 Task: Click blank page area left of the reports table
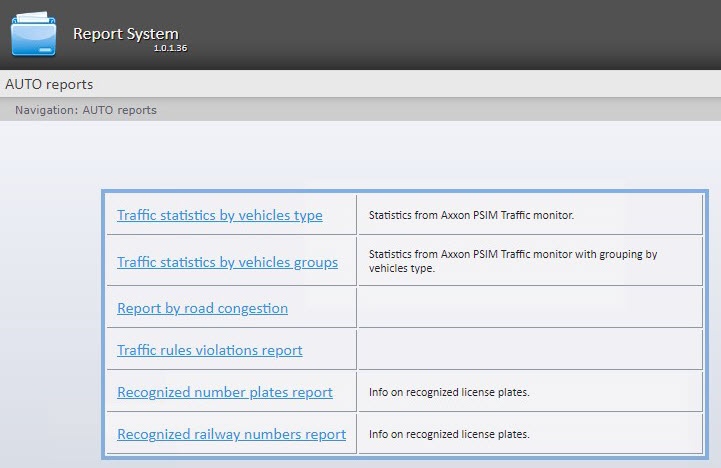click(50, 300)
